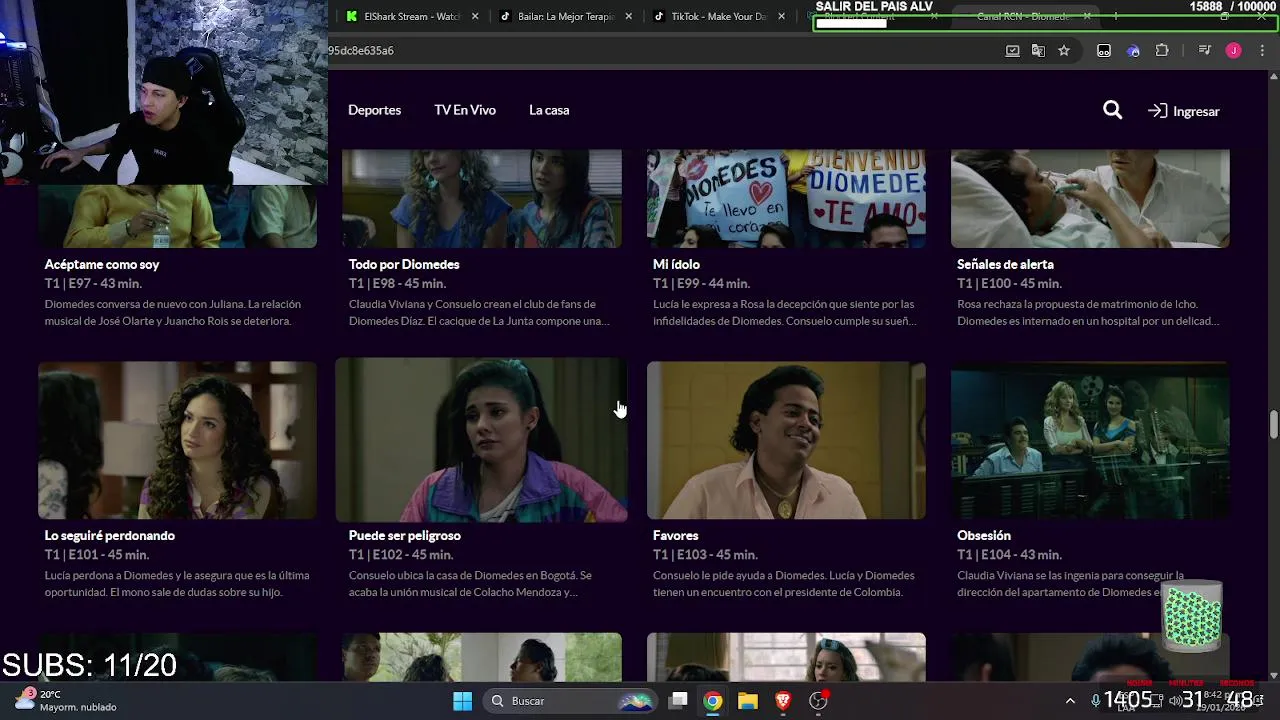
Task: Click description starting 'Consuelo ubica la casa'
Action: (470, 584)
